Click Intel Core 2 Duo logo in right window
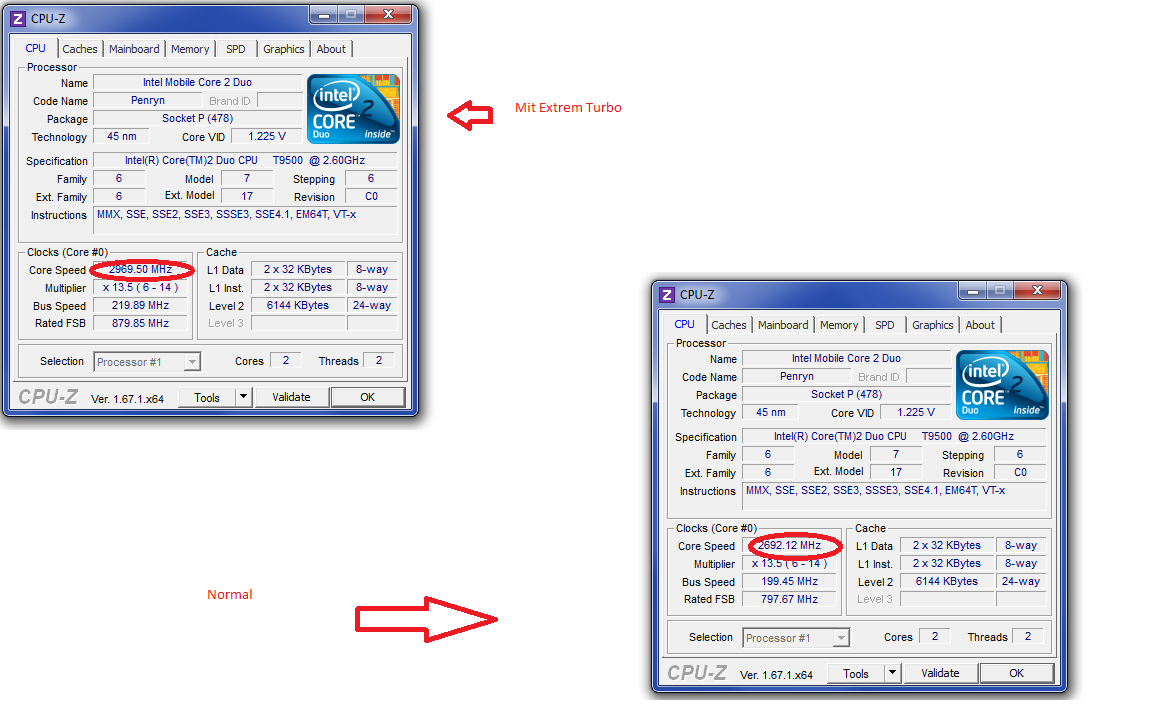This screenshot has width=1152, height=720. point(1002,384)
